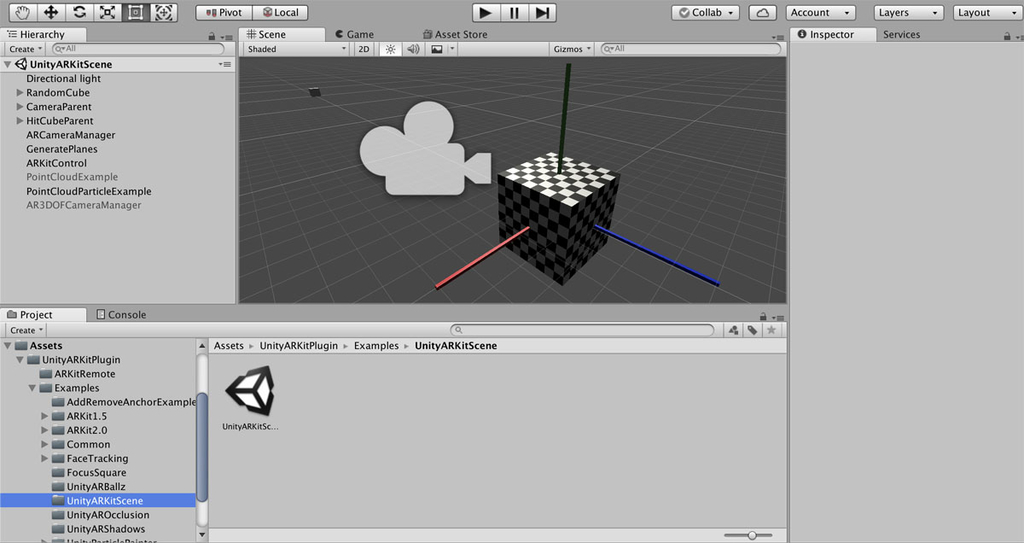Viewport: 1024px width, 543px height.
Task: Pause the game playback
Action: point(514,12)
